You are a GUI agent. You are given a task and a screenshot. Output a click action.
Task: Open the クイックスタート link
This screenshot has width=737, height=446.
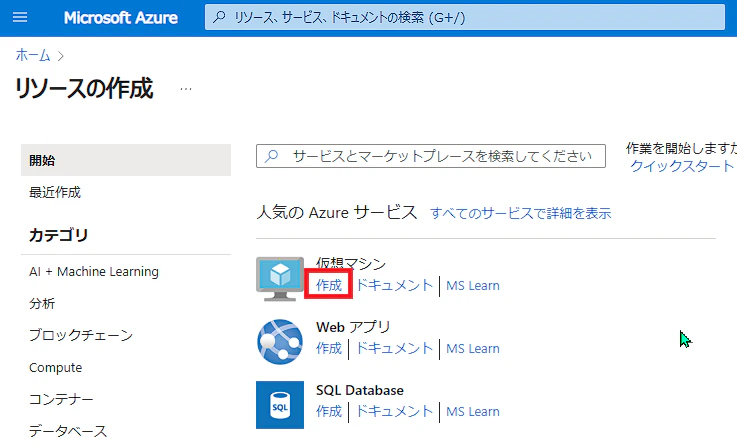pos(682,166)
